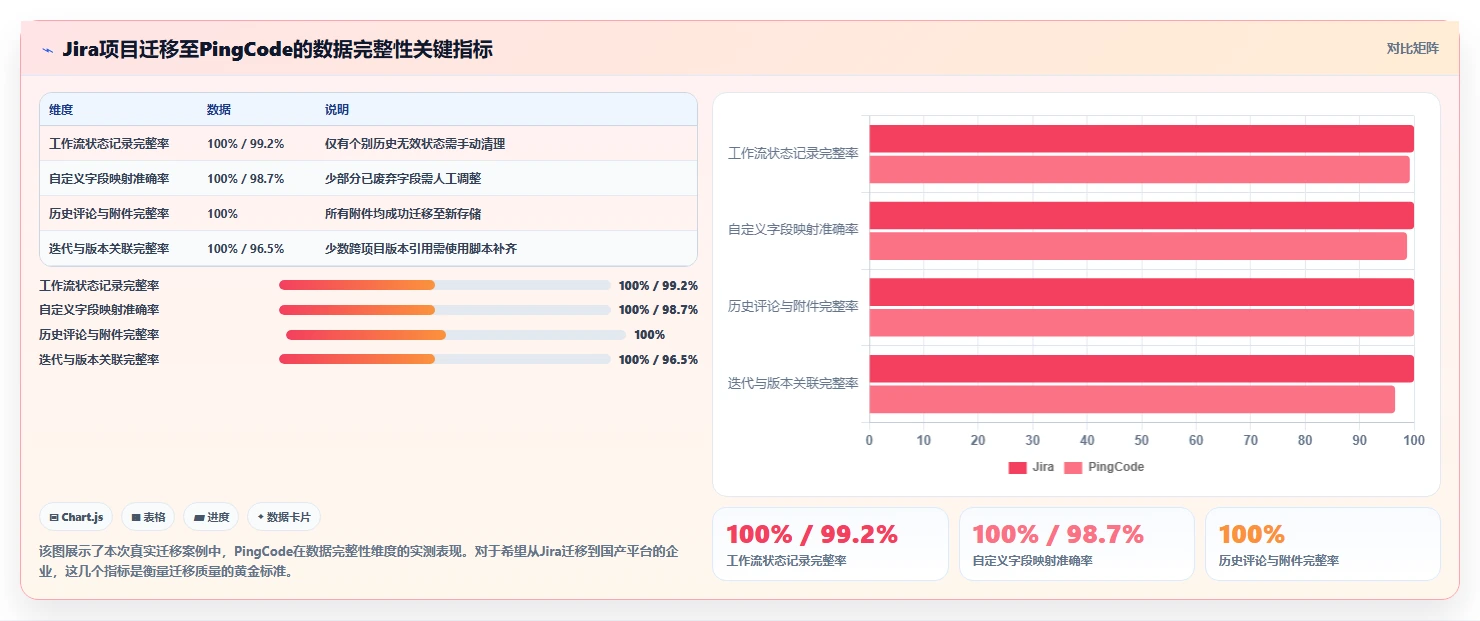Click the 维度 column header

point(61,110)
